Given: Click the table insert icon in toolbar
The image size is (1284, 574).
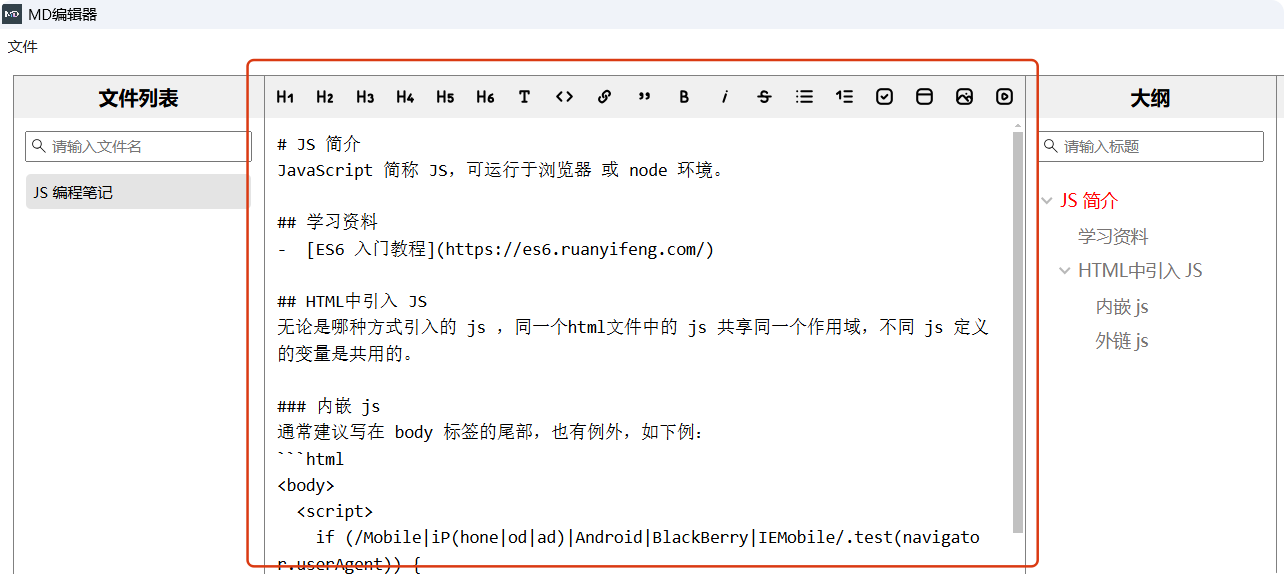Looking at the screenshot, I should coord(925,97).
